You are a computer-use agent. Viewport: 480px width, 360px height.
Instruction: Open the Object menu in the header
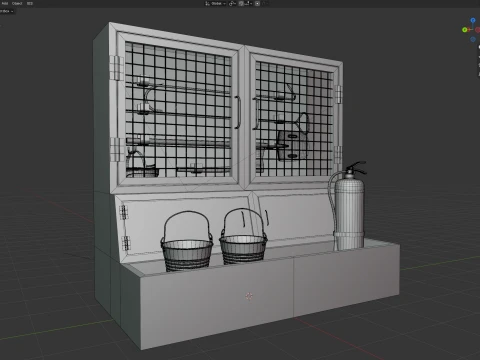pyautogui.click(x=17, y=3)
